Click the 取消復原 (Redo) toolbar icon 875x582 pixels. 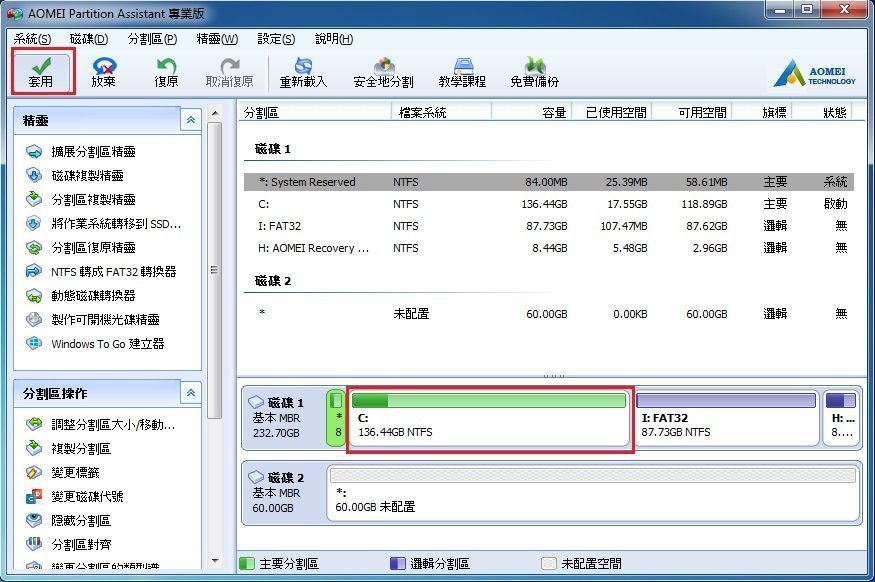[229, 71]
